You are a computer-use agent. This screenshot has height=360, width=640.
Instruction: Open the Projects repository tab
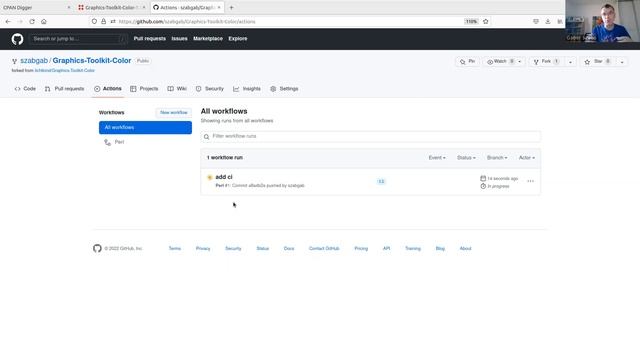pyautogui.click(x=144, y=89)
